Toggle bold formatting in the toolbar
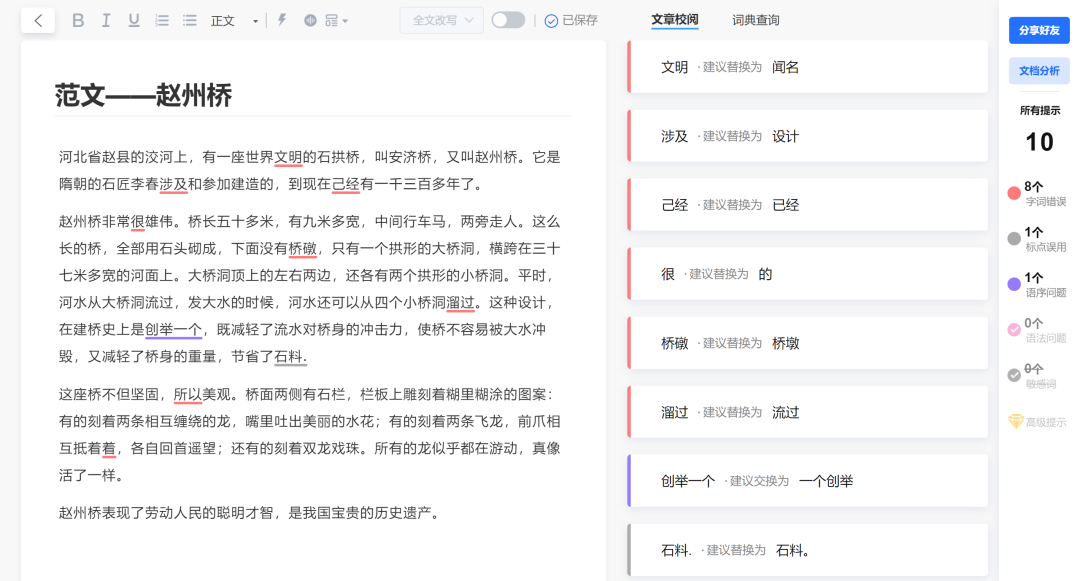 tap(78, 19)
